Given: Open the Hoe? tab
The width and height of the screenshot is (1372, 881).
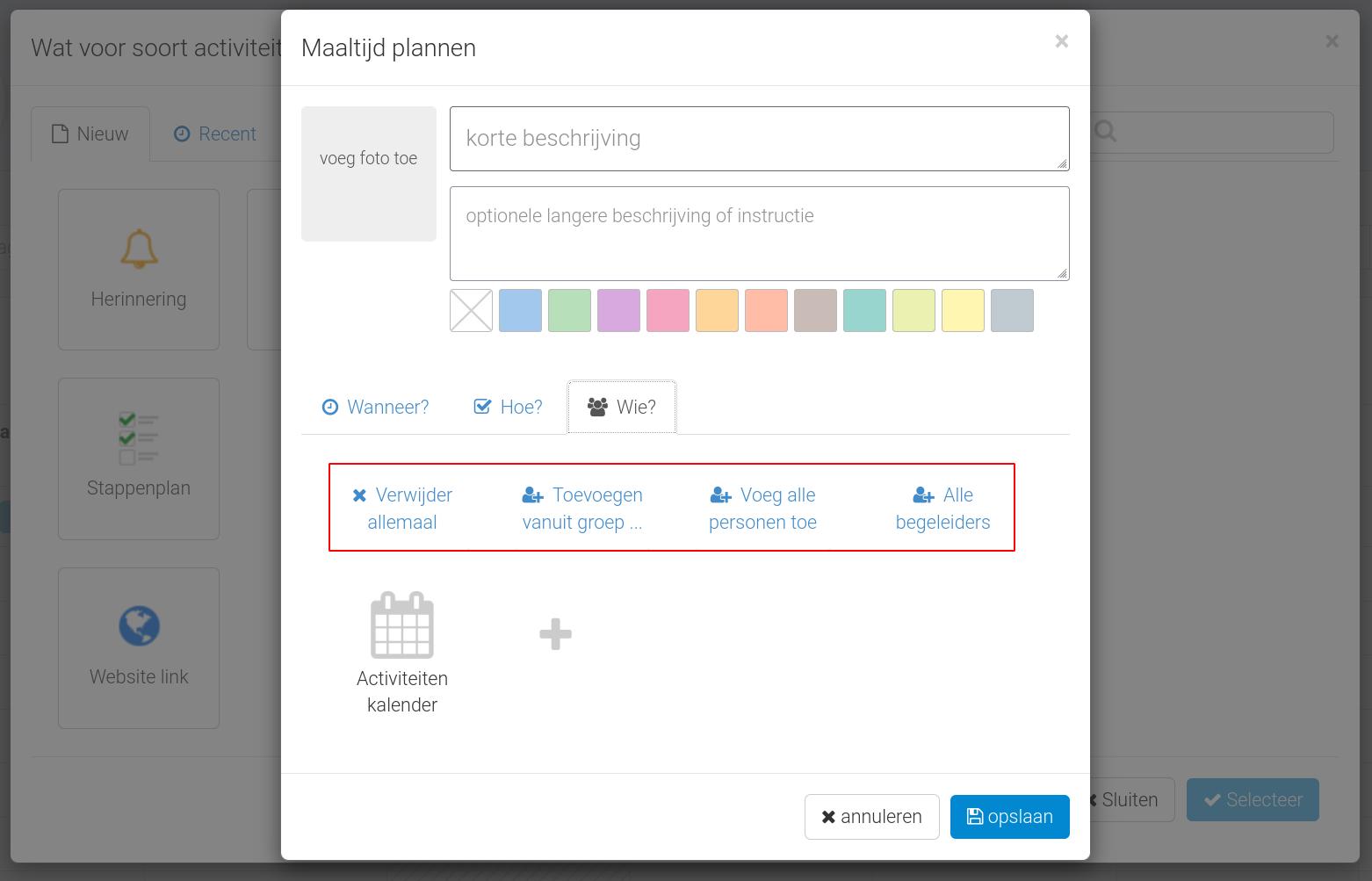Looking at the screenshot, I should [509, 407].
